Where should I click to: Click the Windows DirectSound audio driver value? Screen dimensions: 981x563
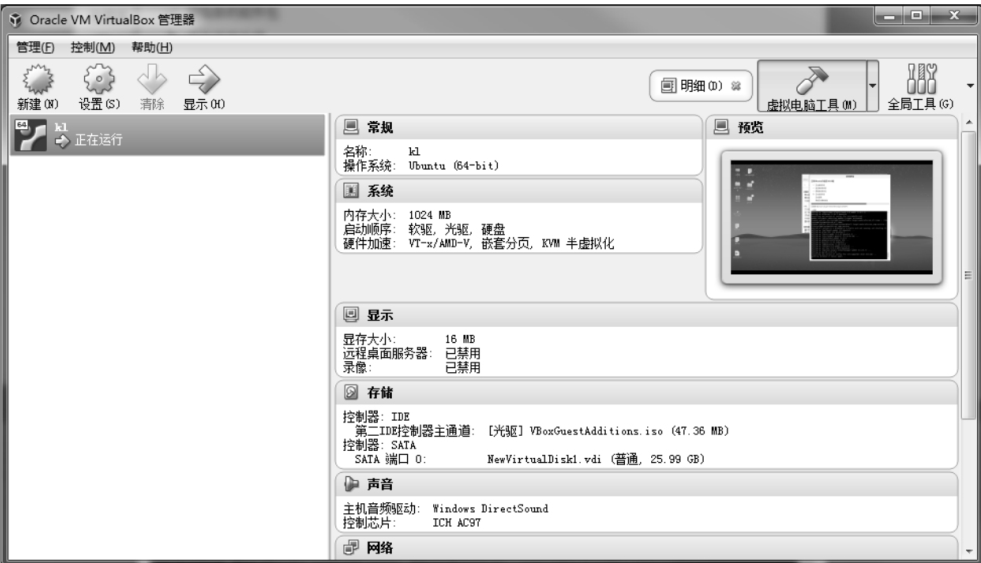[x=490, y=509]
